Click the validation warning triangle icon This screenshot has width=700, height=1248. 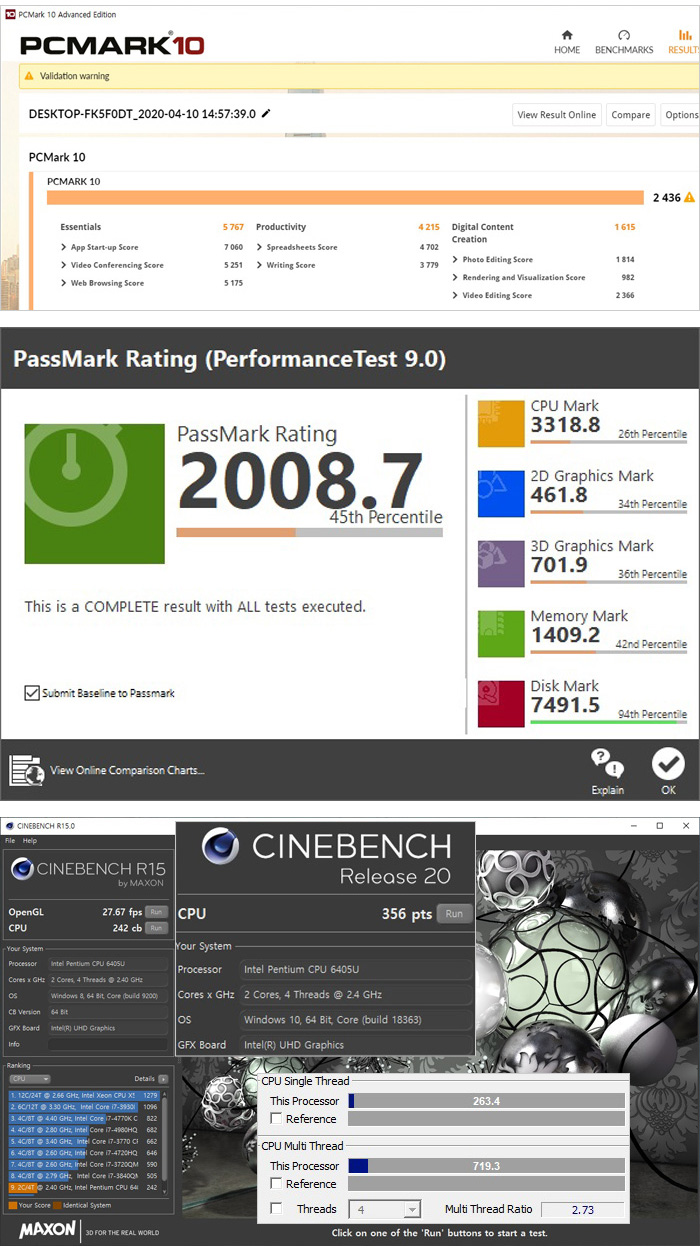[30, 76]
